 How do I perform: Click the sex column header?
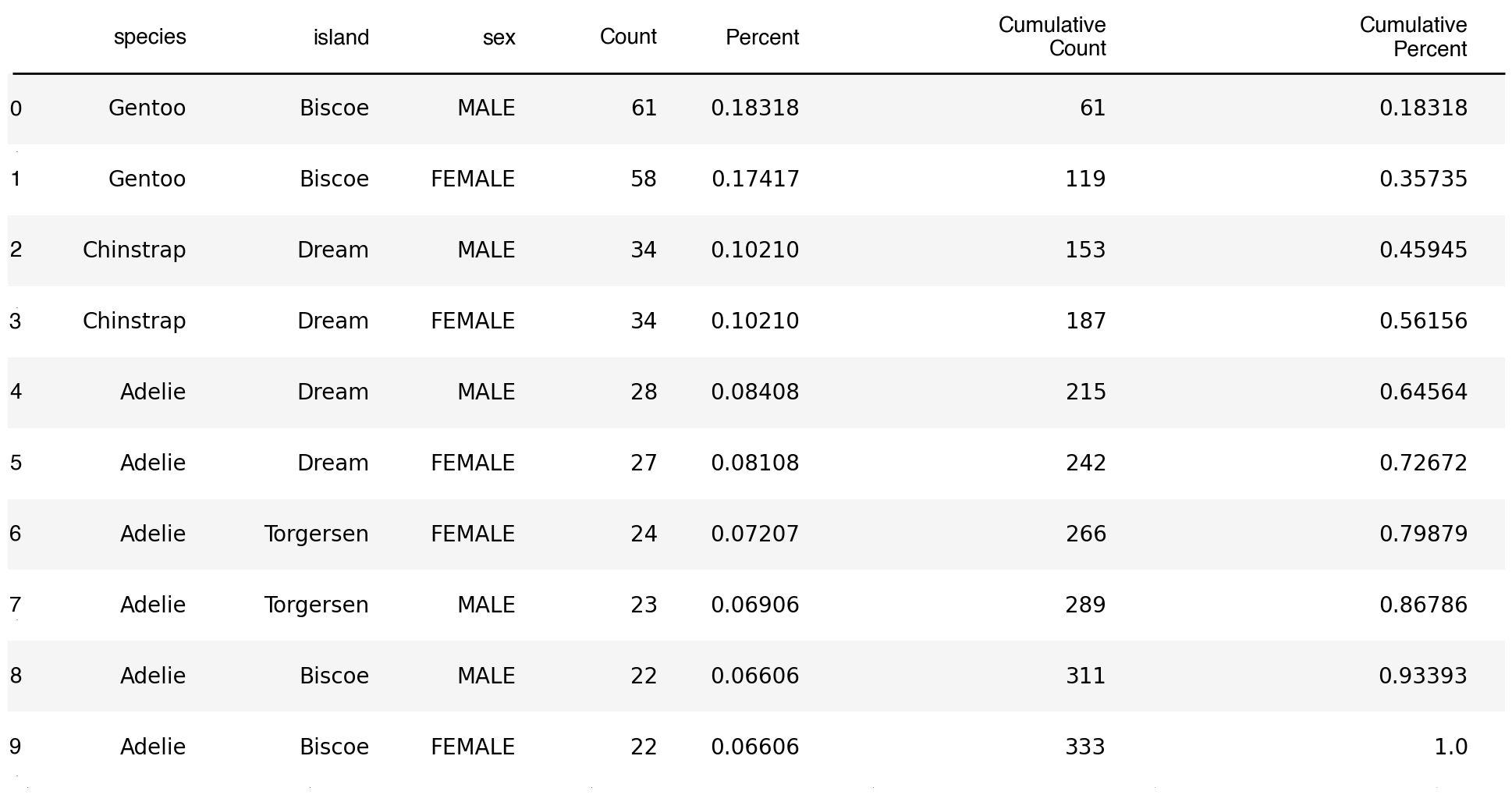click(x=499, y=37)
